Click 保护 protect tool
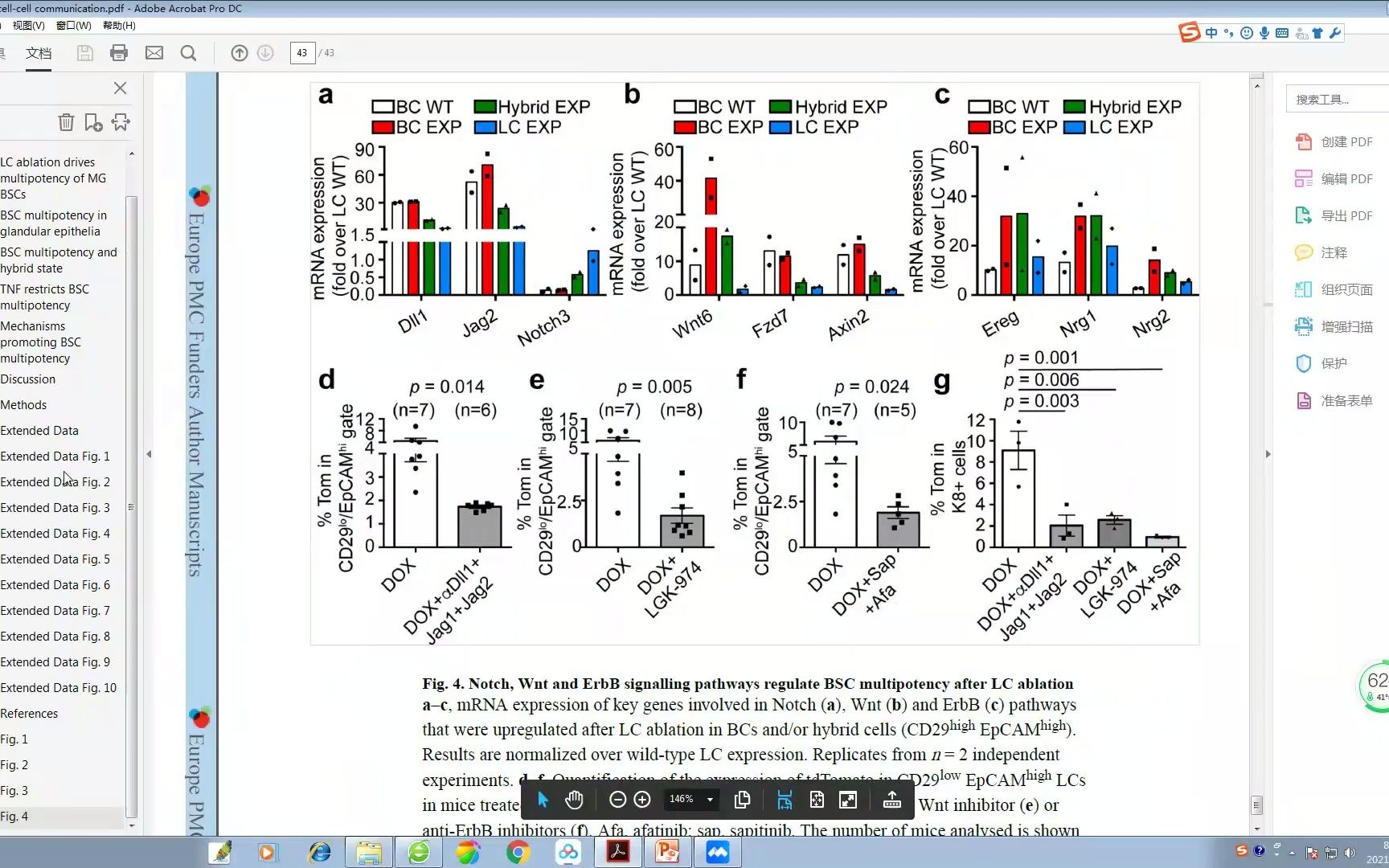The image size is (1389, 868). [1322, 363]
